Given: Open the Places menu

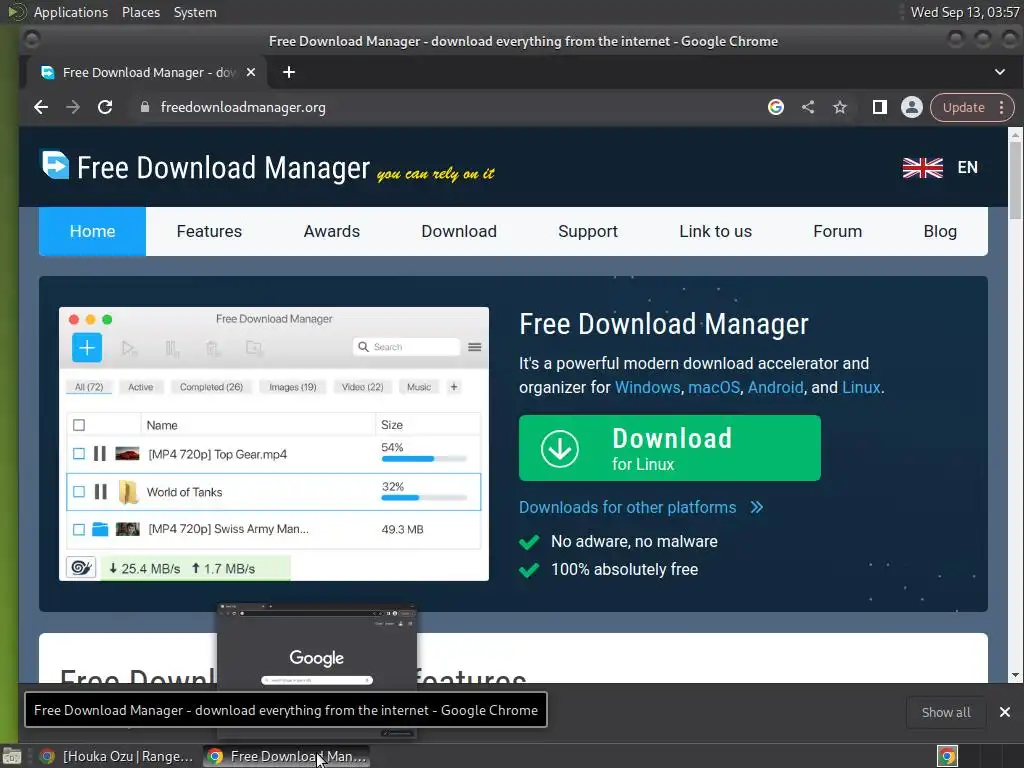Looking at the screenshot, I should coord(141,12).
